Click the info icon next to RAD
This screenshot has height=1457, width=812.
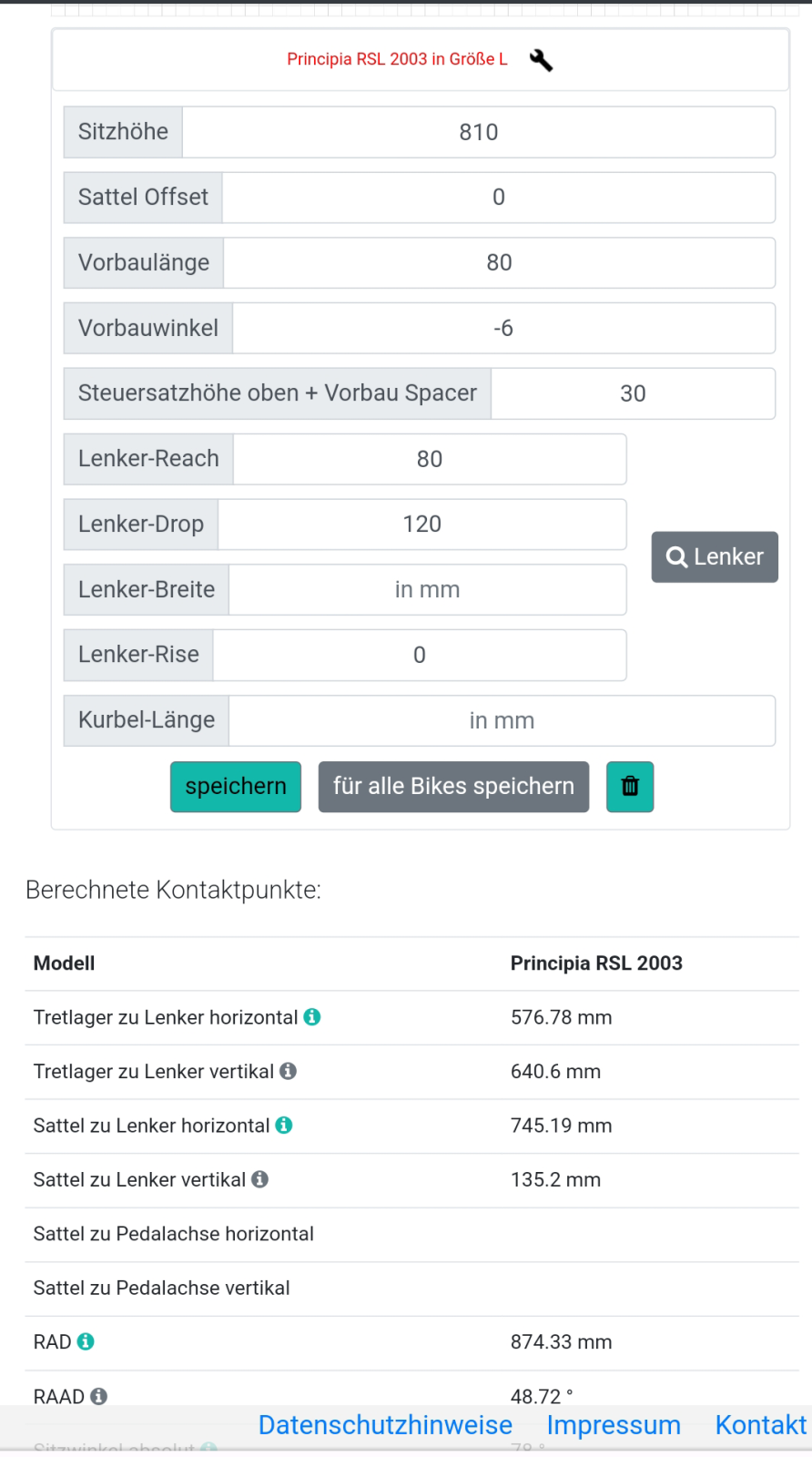[86, 1341]
